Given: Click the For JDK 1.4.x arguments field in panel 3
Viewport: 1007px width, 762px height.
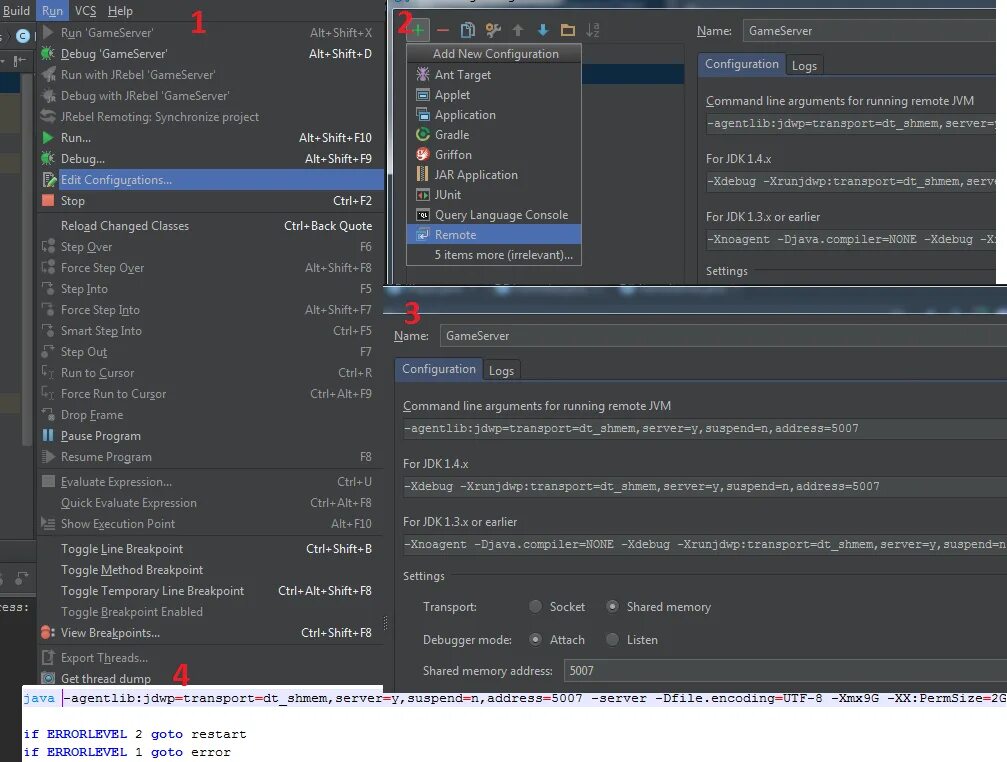Looking at the screenshot, I should [705, 487].
